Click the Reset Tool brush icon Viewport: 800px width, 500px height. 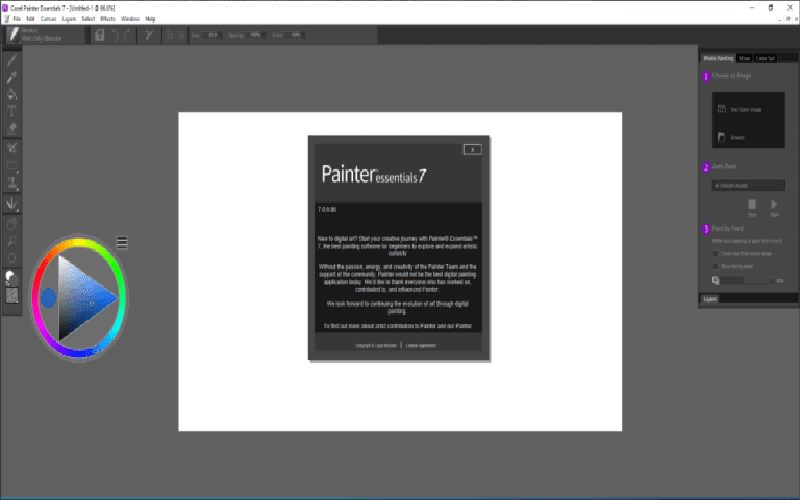coord(149,35)
